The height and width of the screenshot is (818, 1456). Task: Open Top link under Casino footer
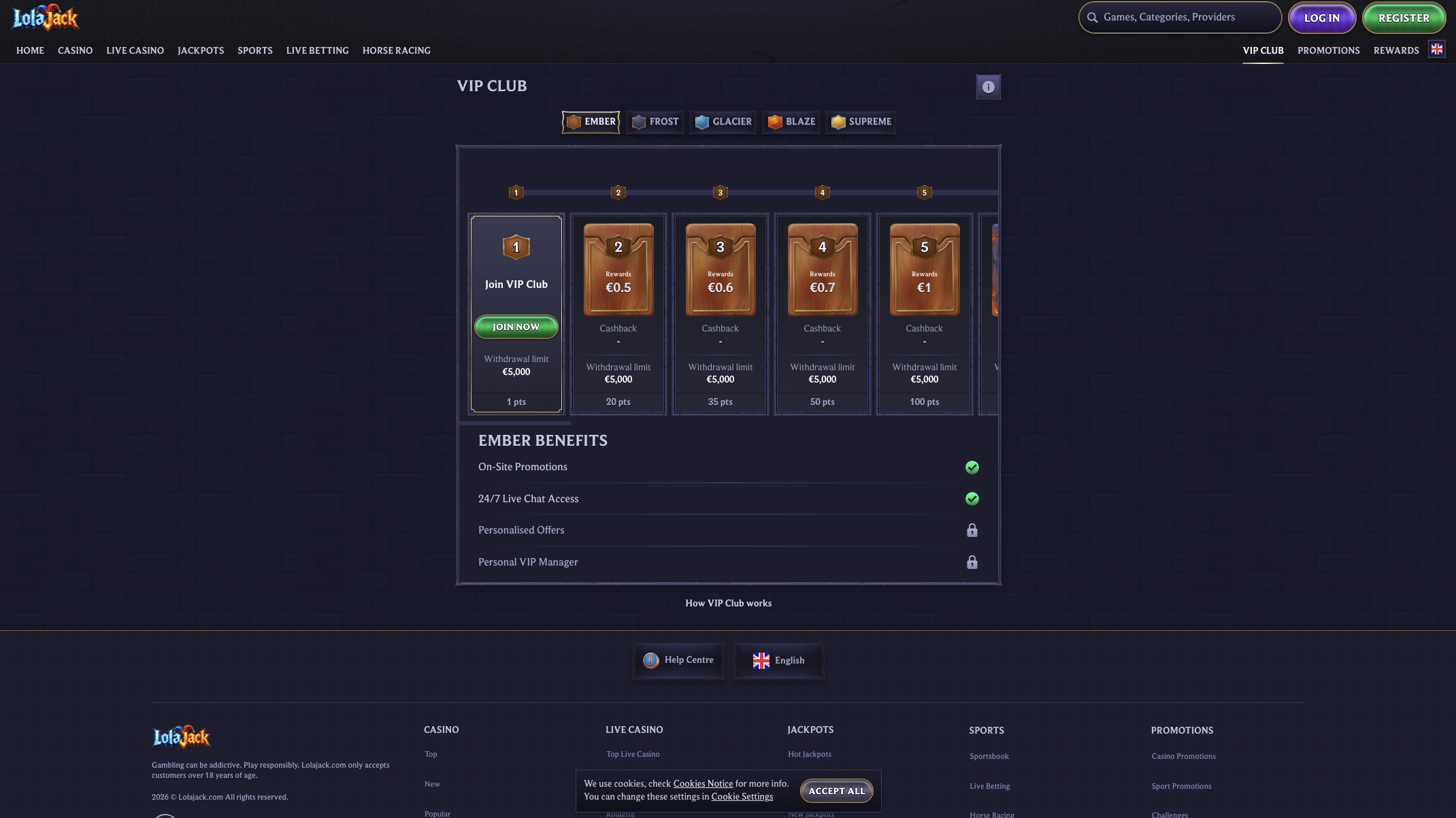tap(431, 754)
